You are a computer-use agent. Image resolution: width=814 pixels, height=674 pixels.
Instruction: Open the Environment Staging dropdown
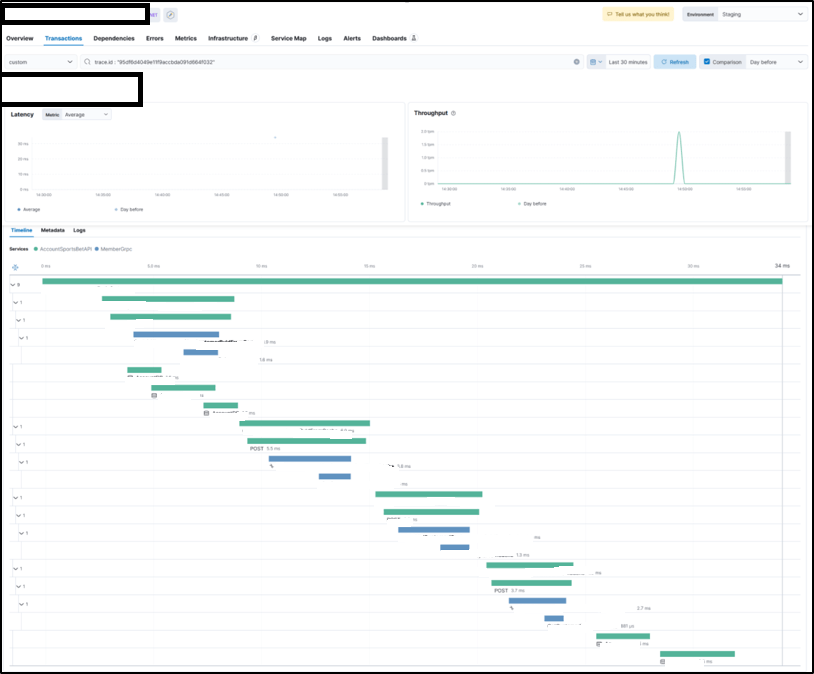click(x=761, y=15)
